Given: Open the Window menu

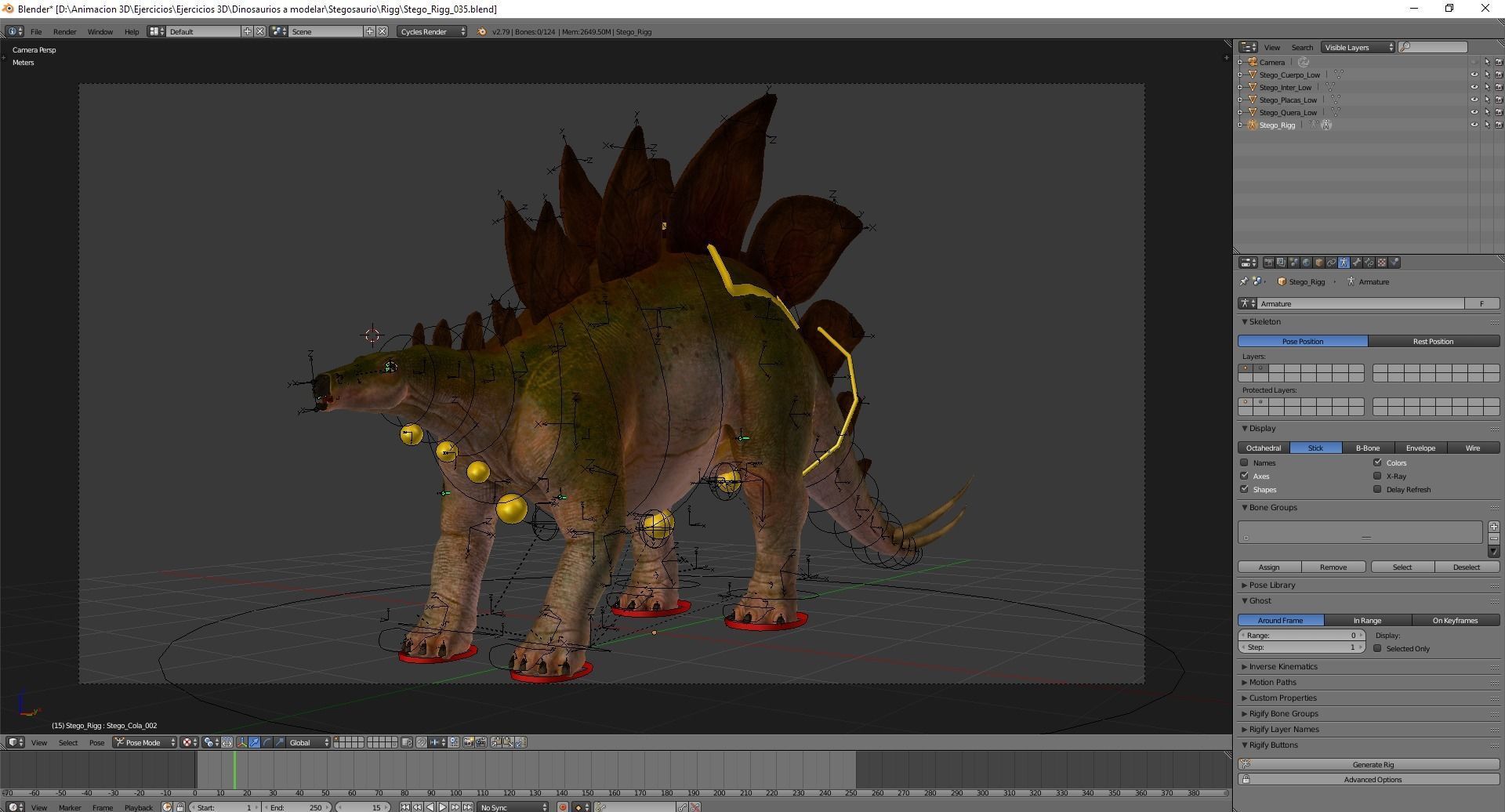Looking at the screenshot, I should pos(100,32).
